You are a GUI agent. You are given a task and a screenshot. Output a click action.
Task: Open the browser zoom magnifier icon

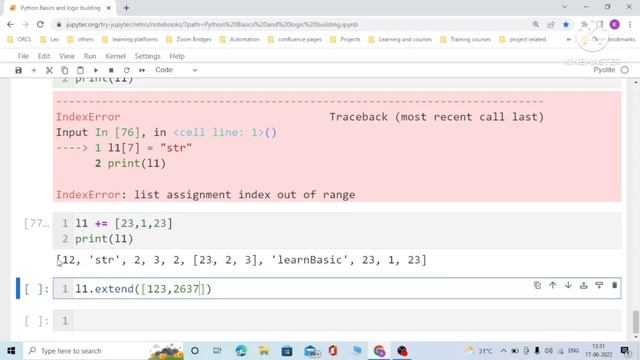(536, 24)
